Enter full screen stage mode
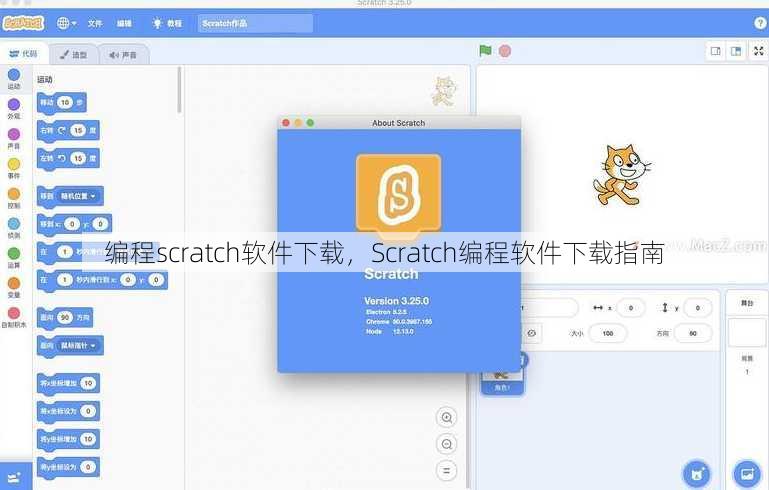Image resolution: width=769 pixels, height=490 pixels. 758,51
